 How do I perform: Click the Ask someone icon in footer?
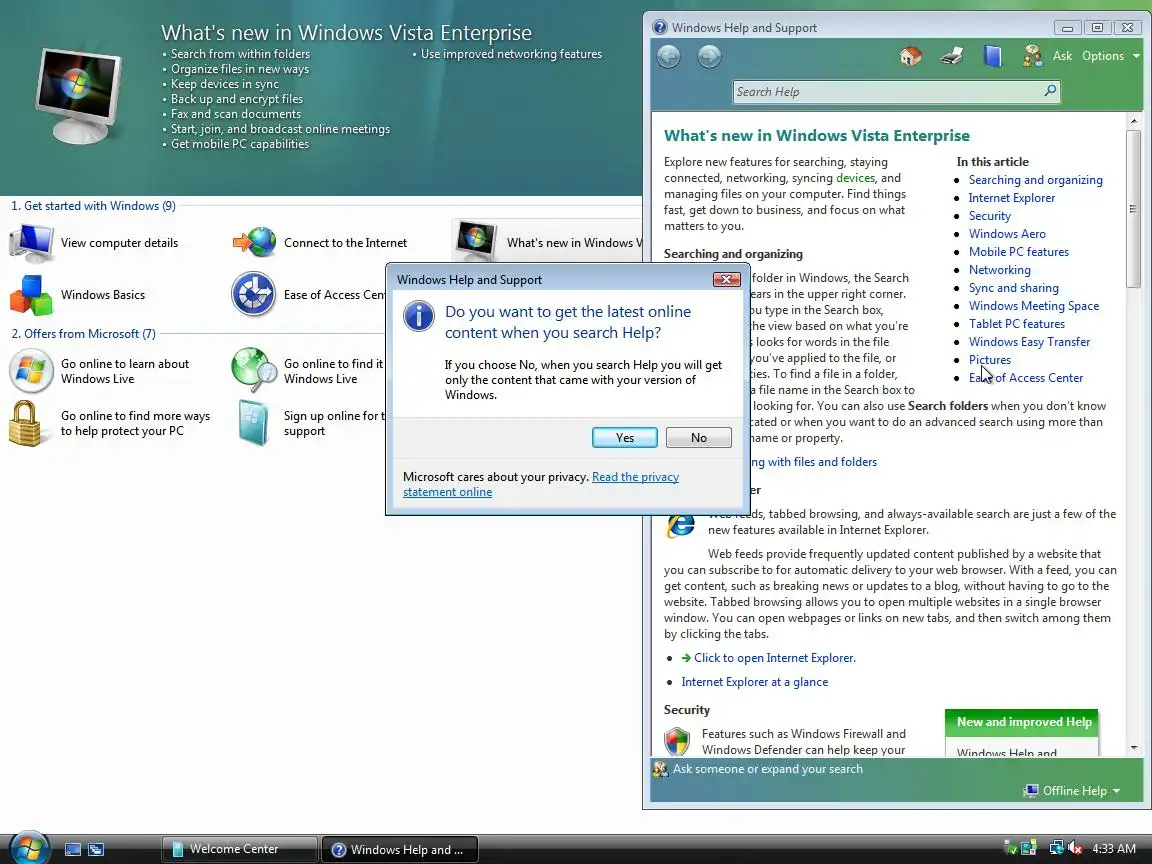point(660,769)
